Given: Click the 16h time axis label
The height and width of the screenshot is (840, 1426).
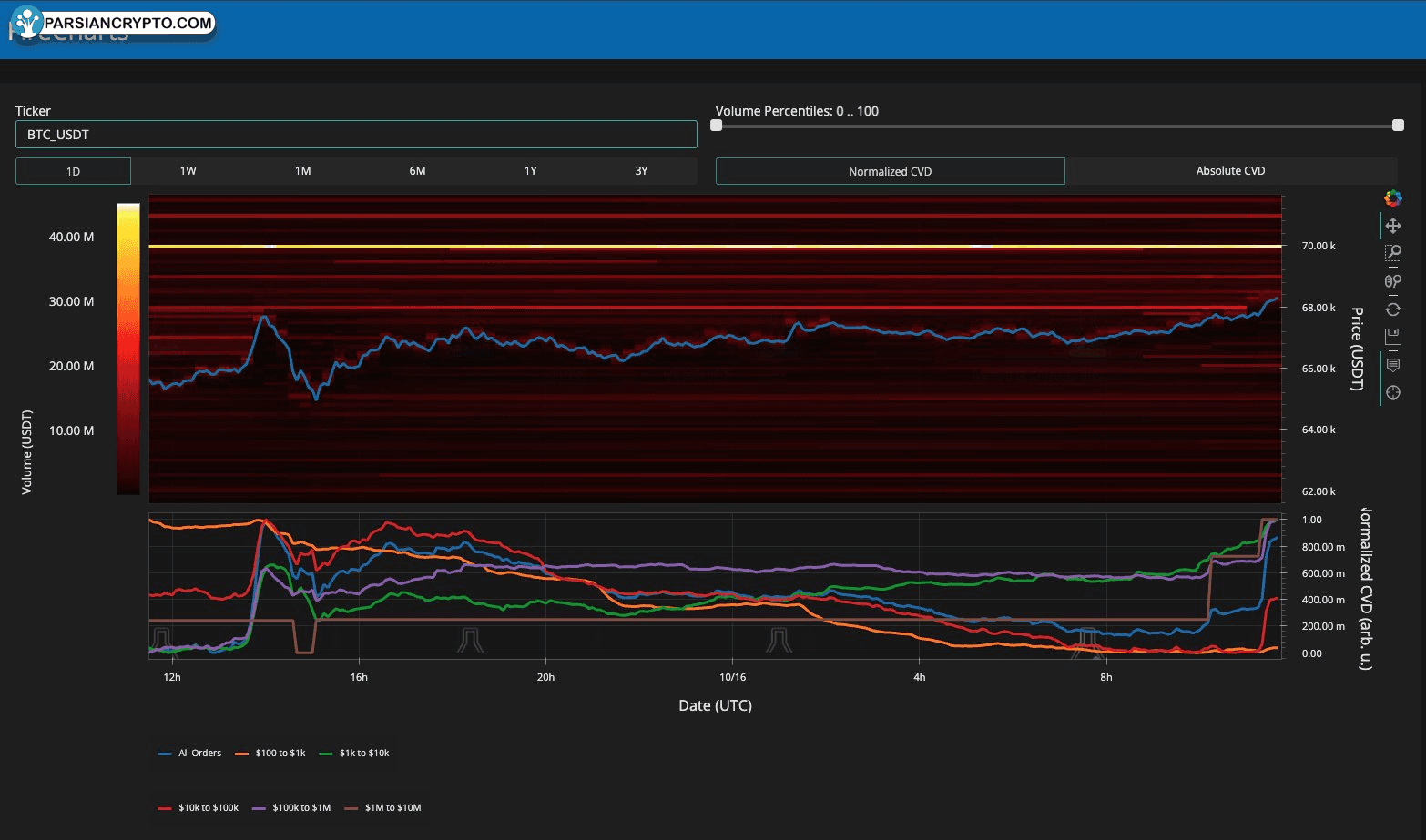Looking at the screenshot, I should tap(359, 677).
